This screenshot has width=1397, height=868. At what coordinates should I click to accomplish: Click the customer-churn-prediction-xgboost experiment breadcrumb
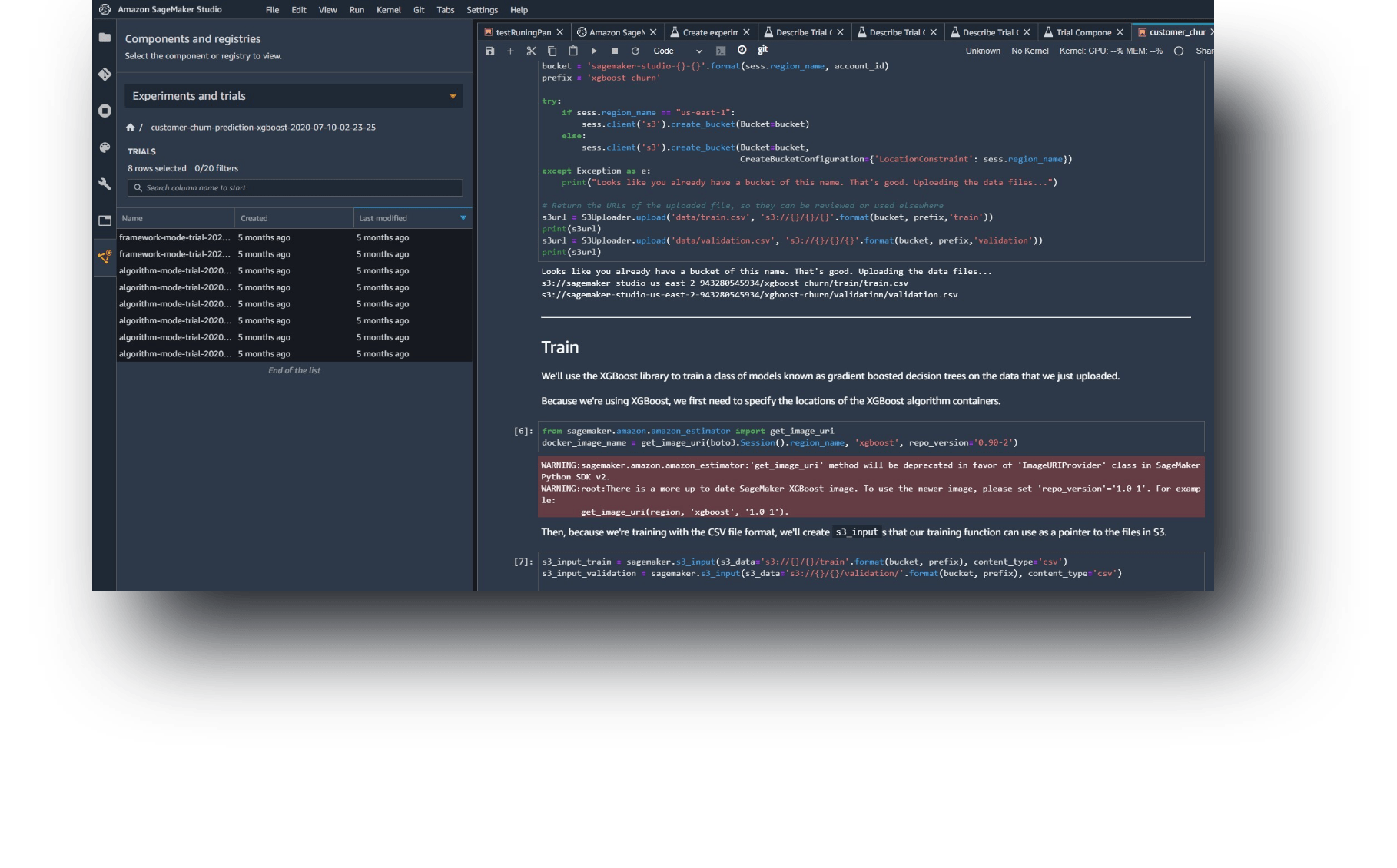tap(263, 128)
